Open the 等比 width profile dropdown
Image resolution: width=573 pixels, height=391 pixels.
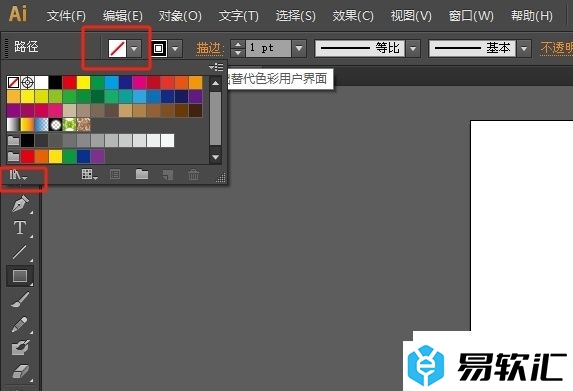[x=413, y=48]
